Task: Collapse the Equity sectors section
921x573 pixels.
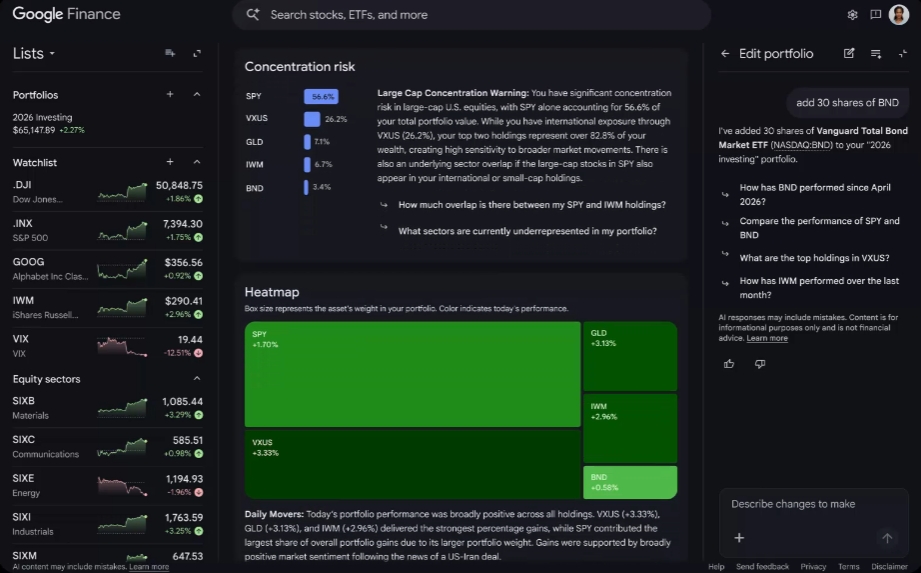Action: coord(197,379)
